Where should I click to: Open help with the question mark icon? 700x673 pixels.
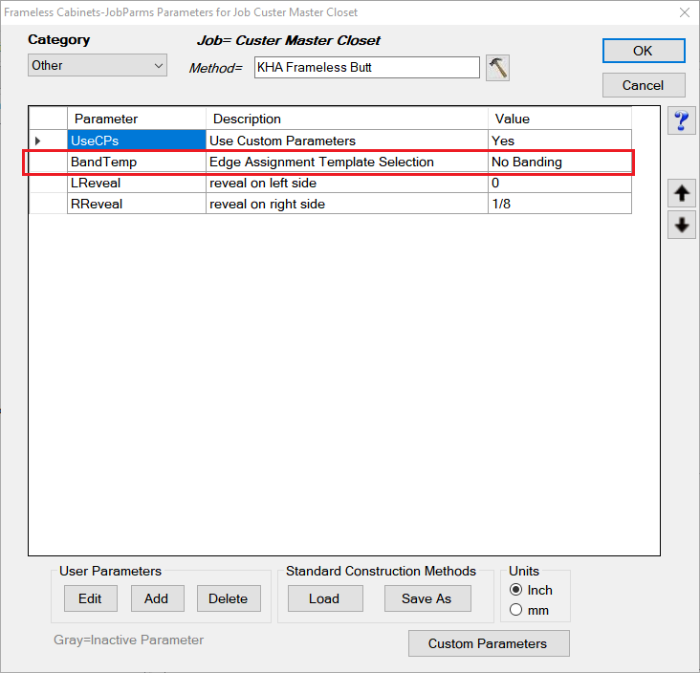[x=682, y=121]
